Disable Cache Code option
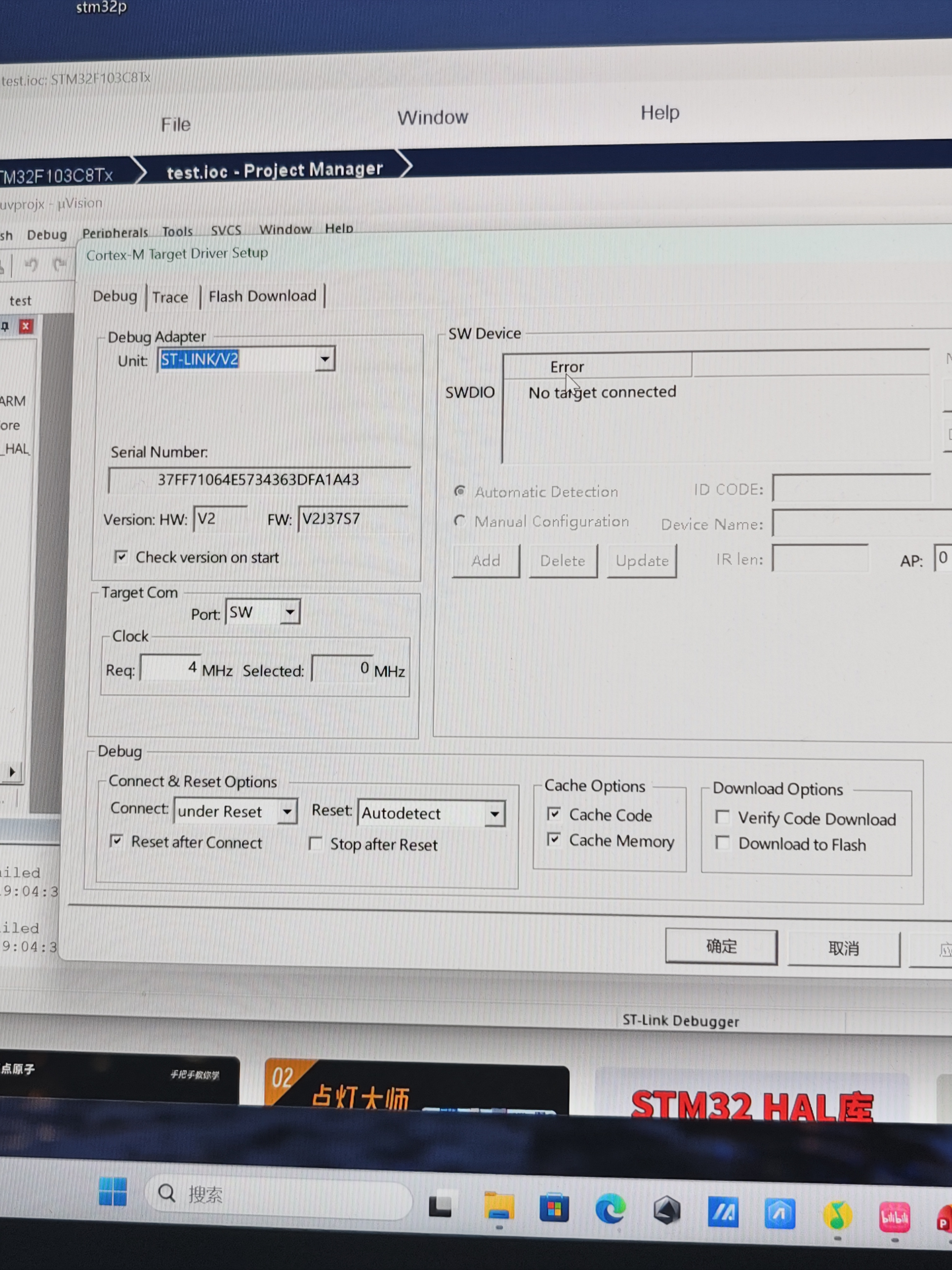This screenshot has width=952, height=1270. [554, 814]
